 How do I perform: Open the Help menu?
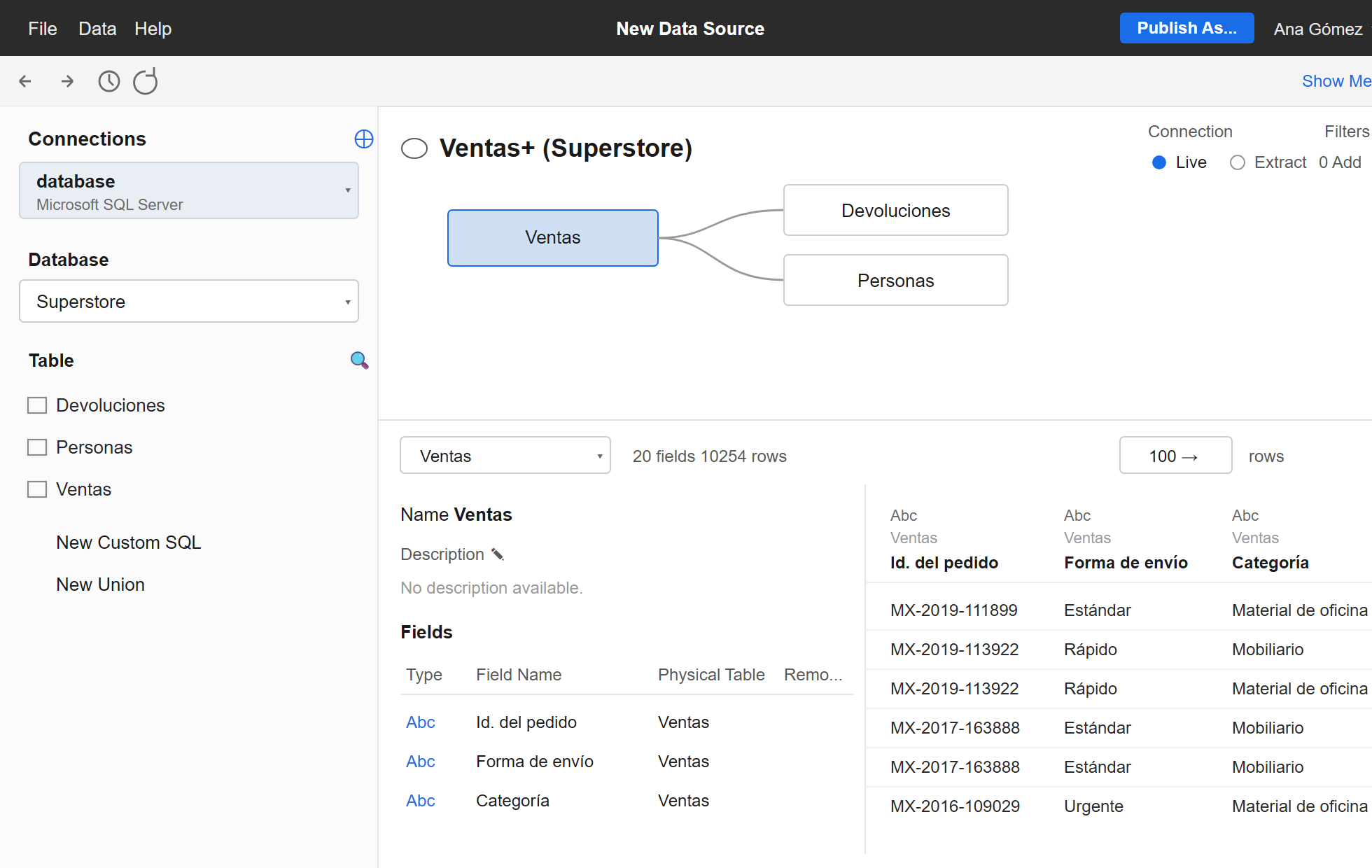click(153, 29)
